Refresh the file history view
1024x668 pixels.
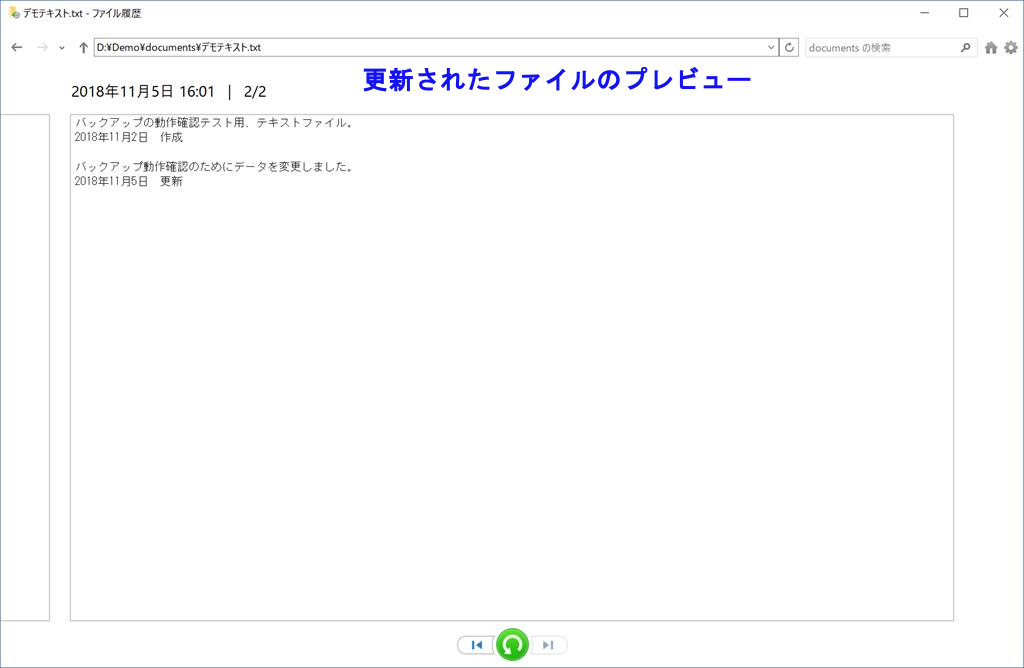pyautogui.click(x=789, y=47)
